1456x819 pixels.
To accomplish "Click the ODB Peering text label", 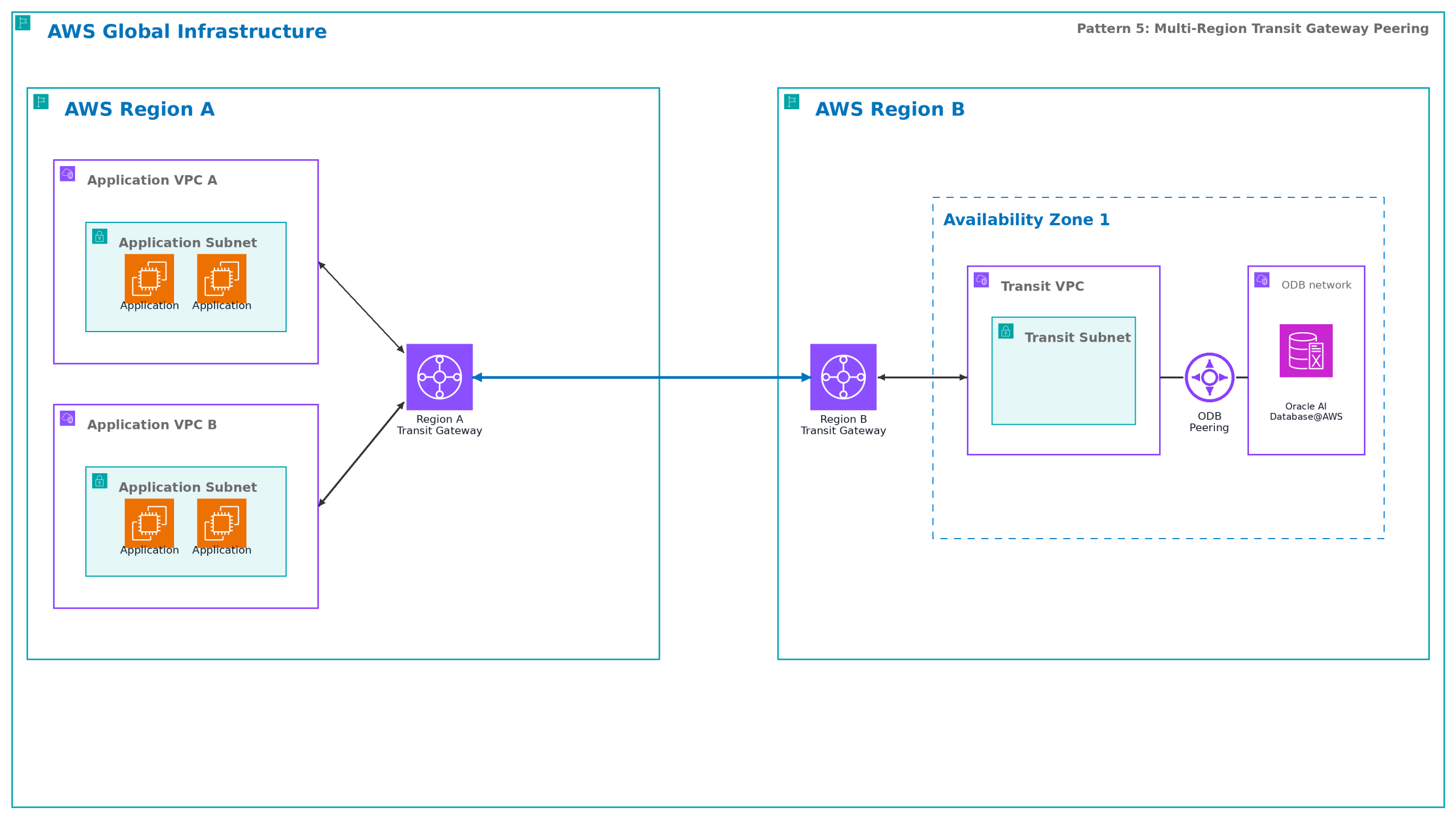I will [1209, 422].
